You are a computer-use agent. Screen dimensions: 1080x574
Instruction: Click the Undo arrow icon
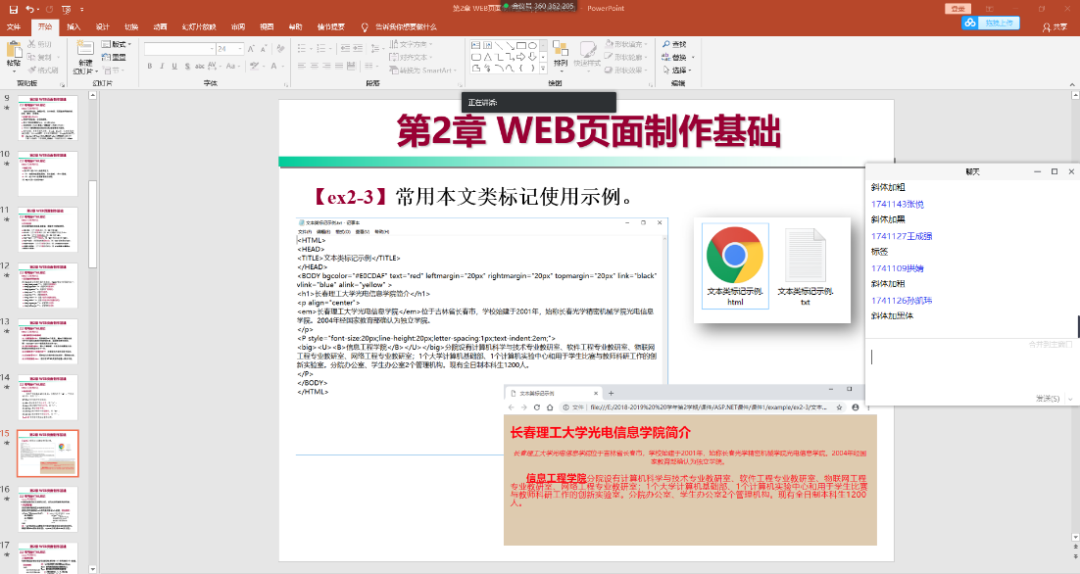point(31,8)
